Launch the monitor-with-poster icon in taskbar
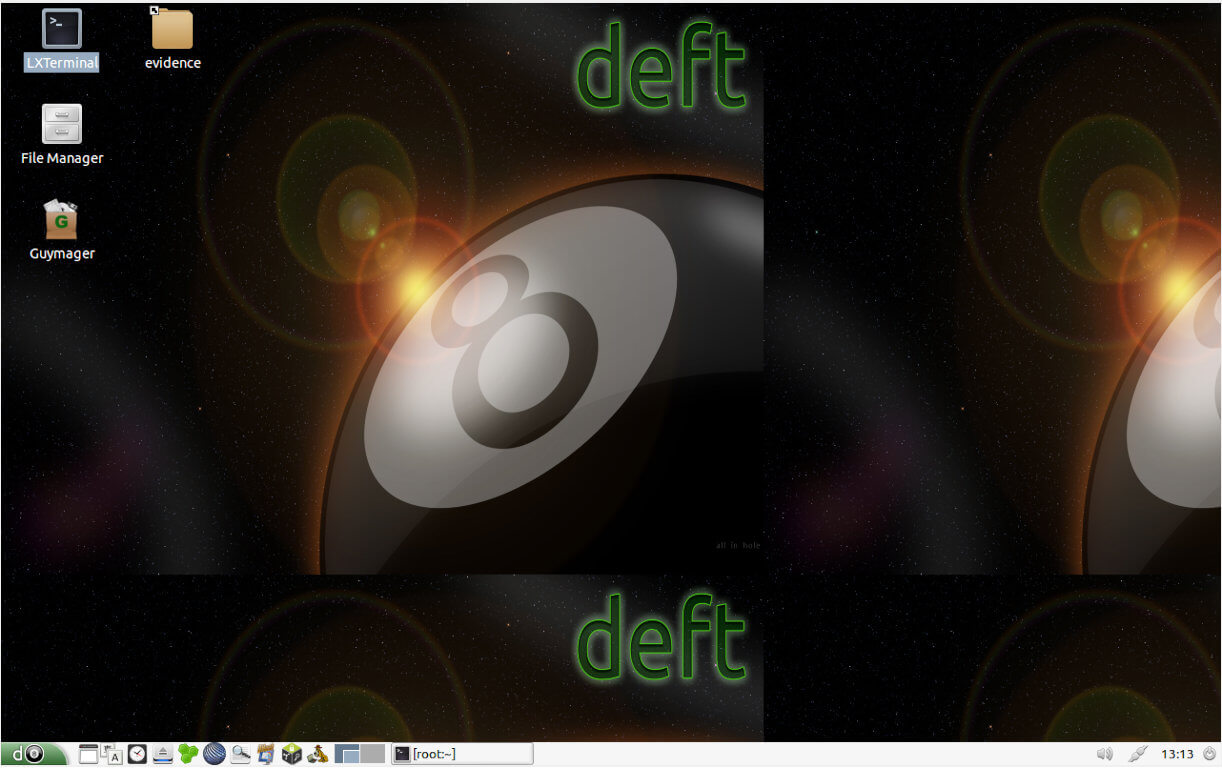This screenshot has width=1222, height=768. coord(265,754)
